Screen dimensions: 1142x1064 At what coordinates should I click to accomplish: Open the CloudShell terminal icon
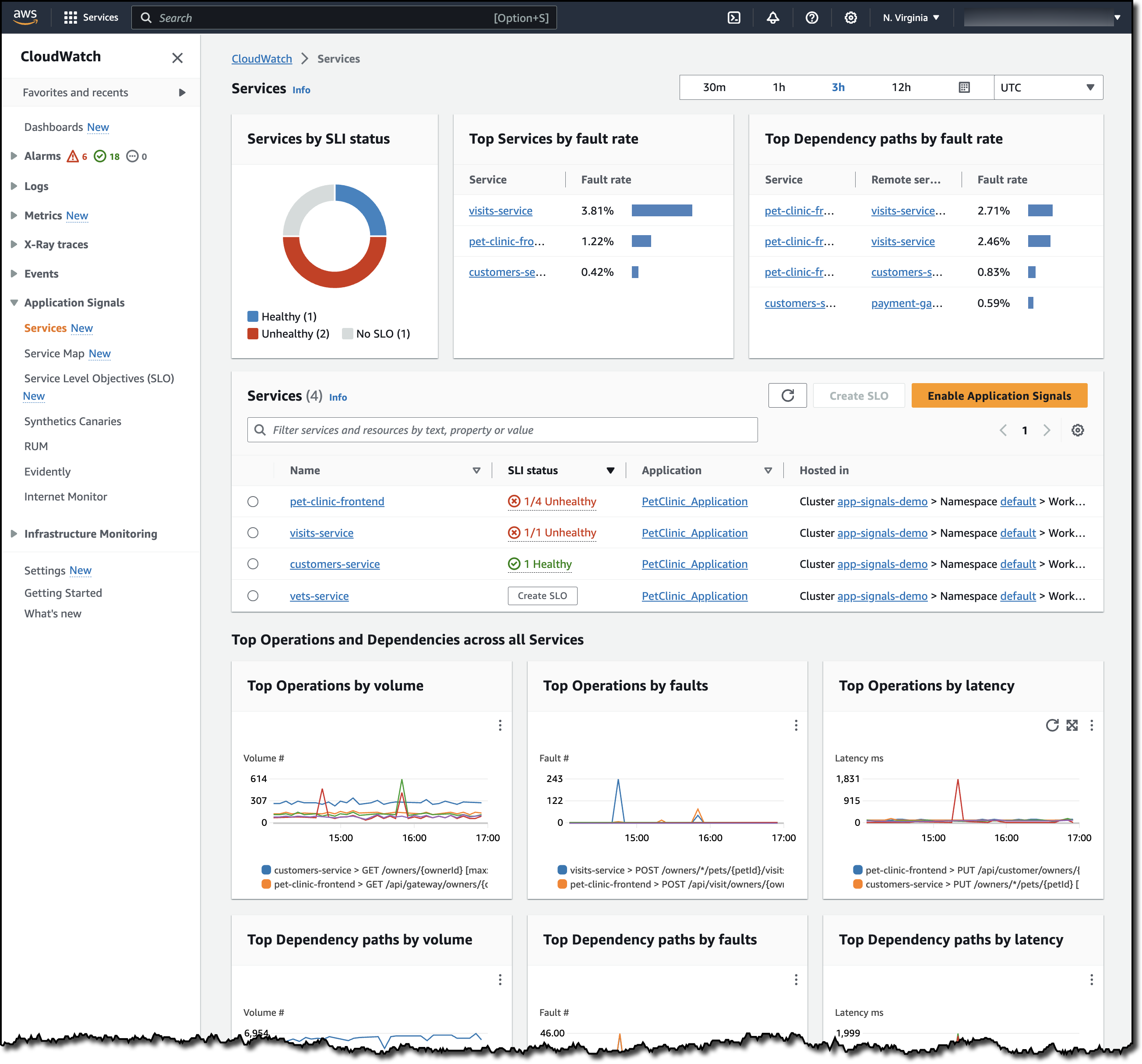click(x=733, y=17)
